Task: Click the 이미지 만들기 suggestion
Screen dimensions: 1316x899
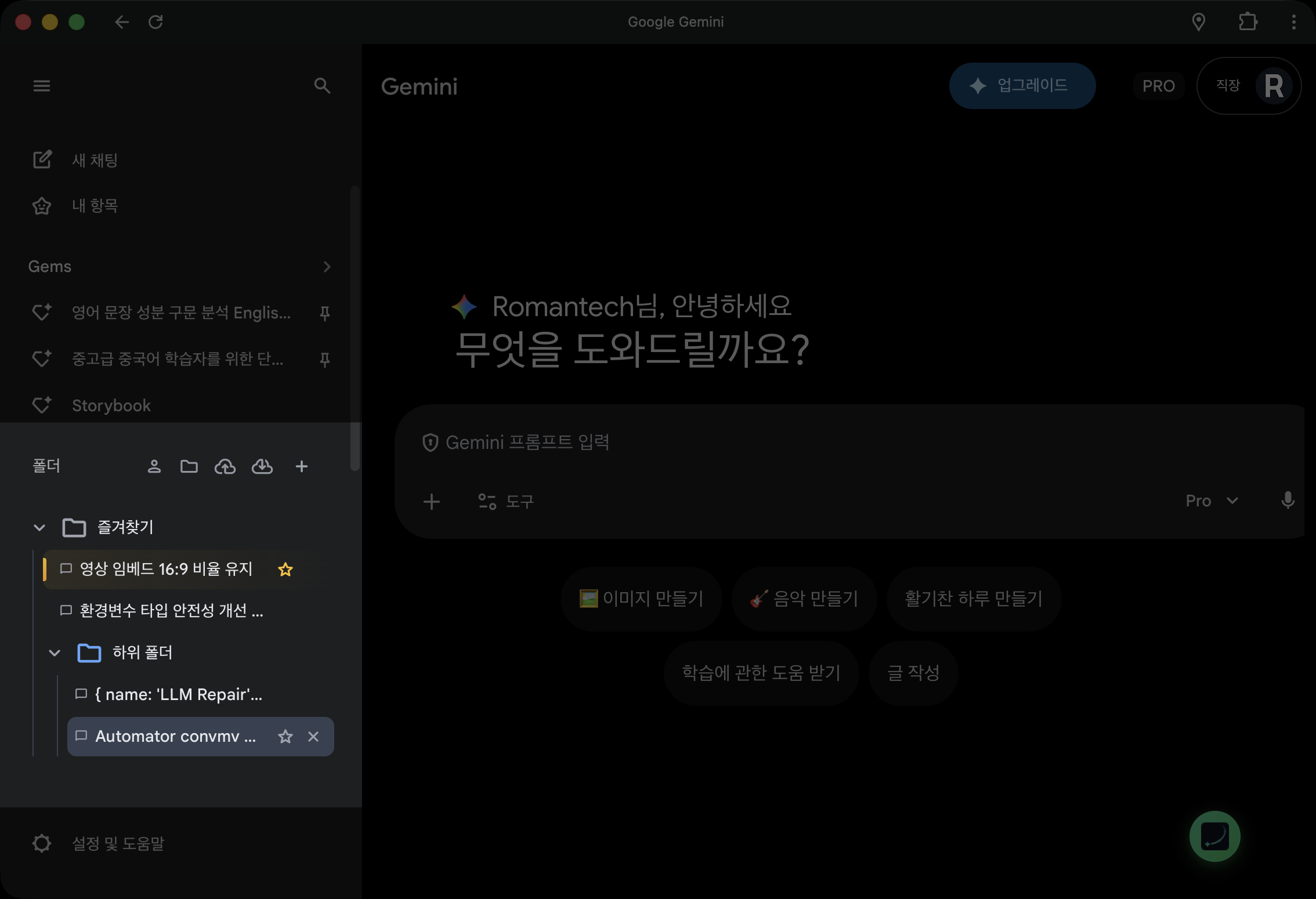Action: pyautogui.click(x=641, y=599)
